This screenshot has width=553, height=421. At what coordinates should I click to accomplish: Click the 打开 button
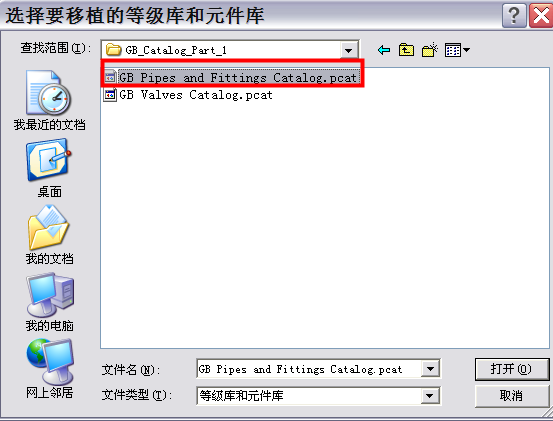pos(511,369)
